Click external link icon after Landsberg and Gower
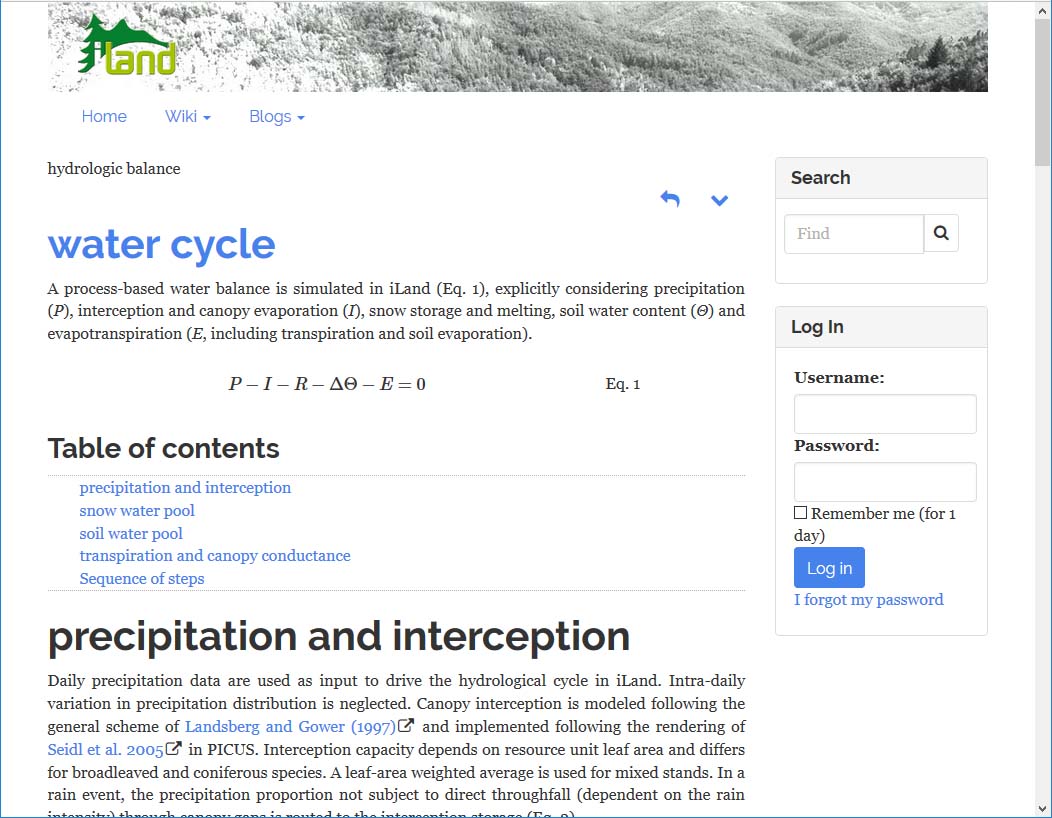This screenshot has height=818, width=1052. pos(406,726)
